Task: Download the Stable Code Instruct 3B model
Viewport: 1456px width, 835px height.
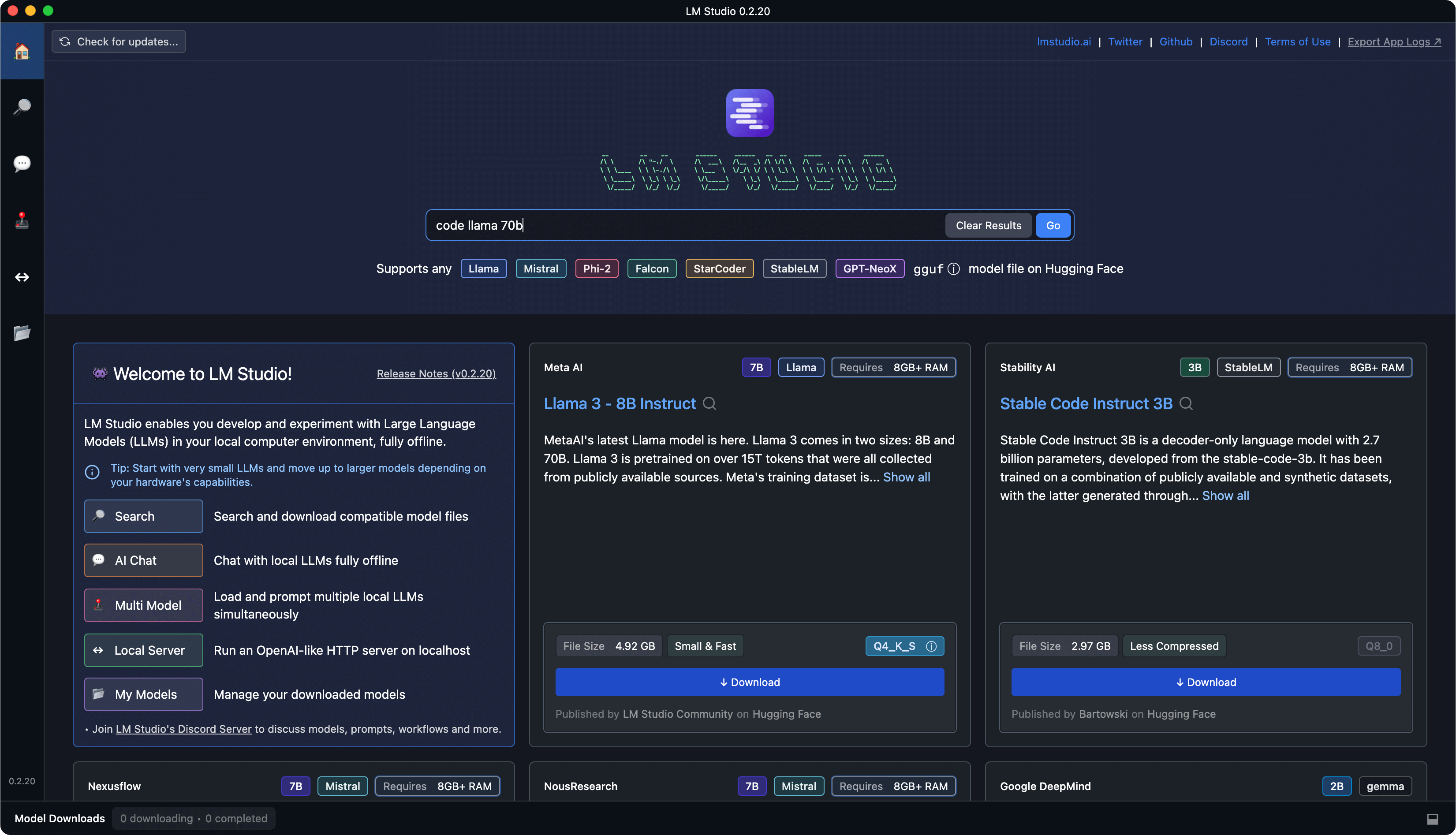Action: 1206,682
